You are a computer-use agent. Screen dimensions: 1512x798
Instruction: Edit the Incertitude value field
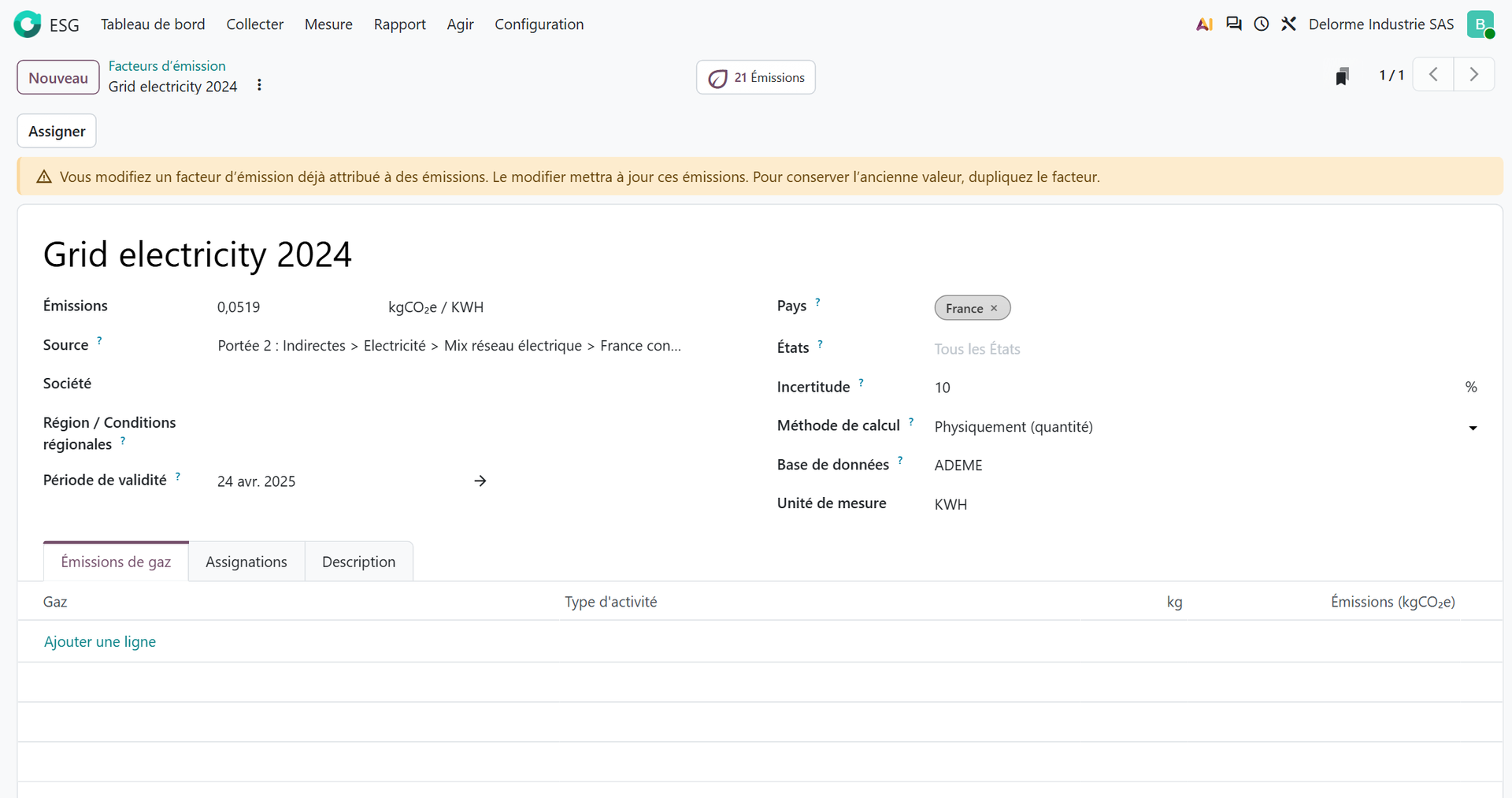1193,388
